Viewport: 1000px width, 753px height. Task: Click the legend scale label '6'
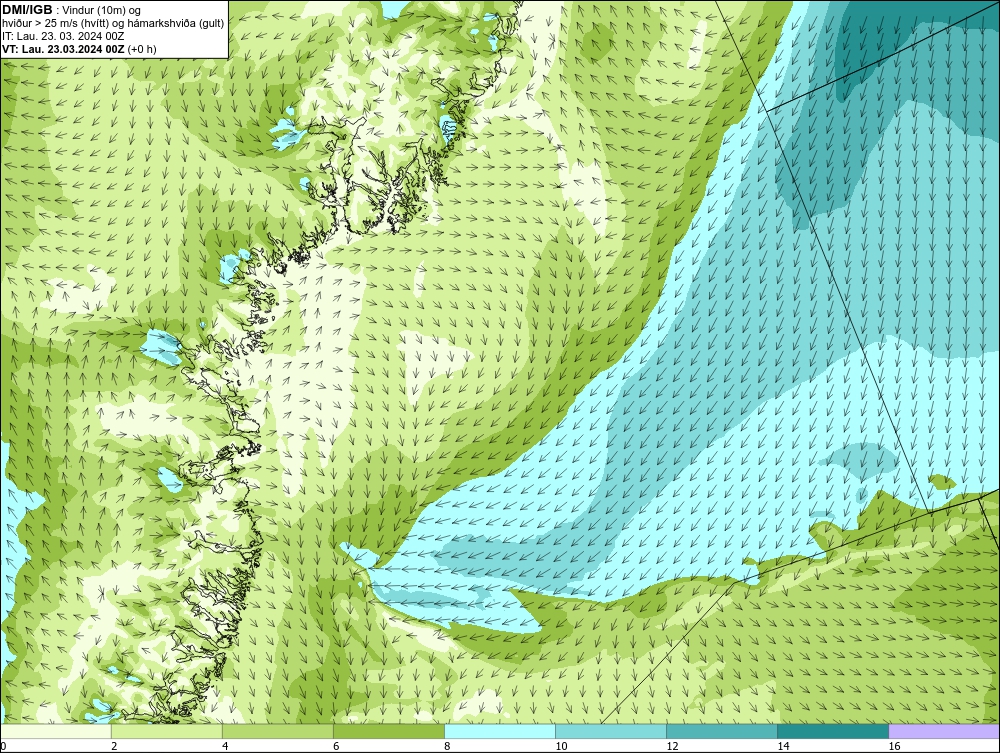coord(336,746)
